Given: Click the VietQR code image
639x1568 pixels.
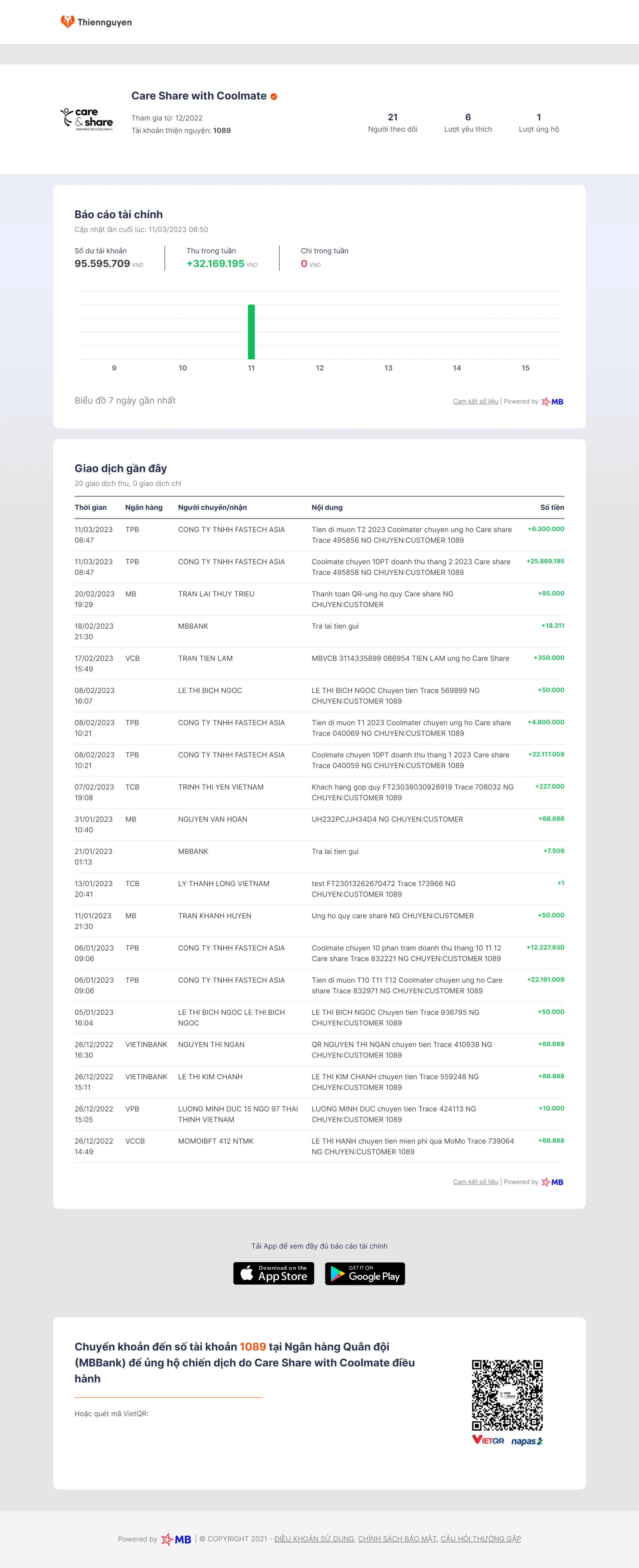Looking at the screenshot, I should tap(508, 1395).
